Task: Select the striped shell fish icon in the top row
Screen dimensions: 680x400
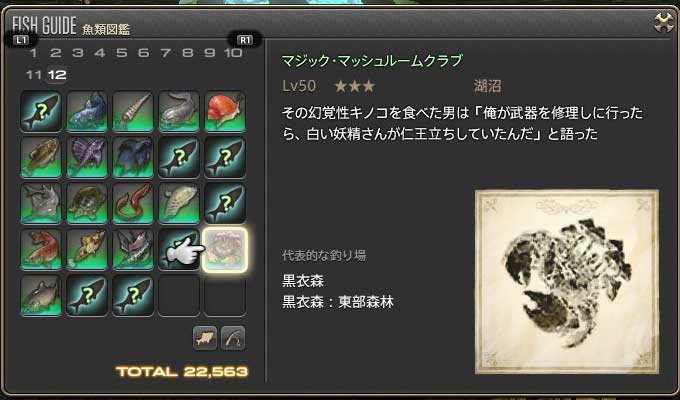Action: [x=133, y=111]
